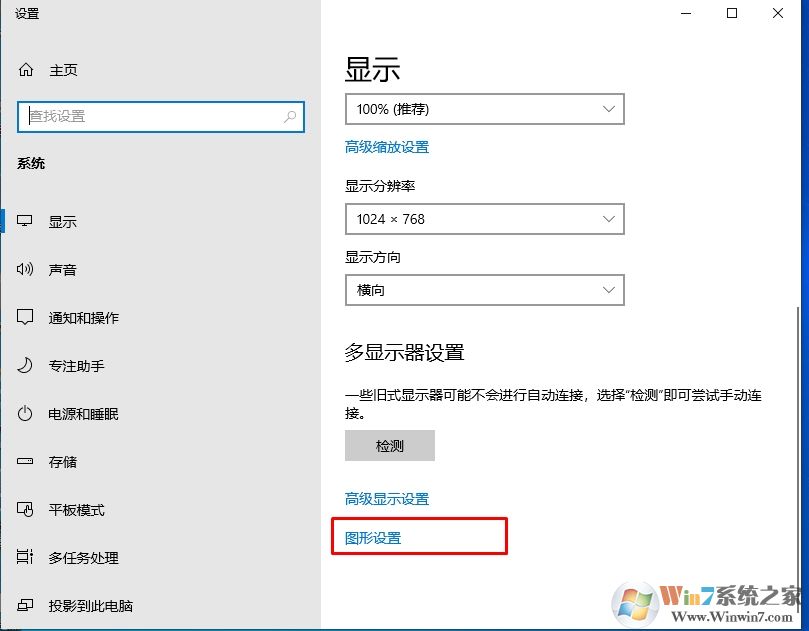Image resolution: width=809 pixels, height=631 pixels.
Task: Select 投影到此电脑 projection settings
Action: pos(24,606)
